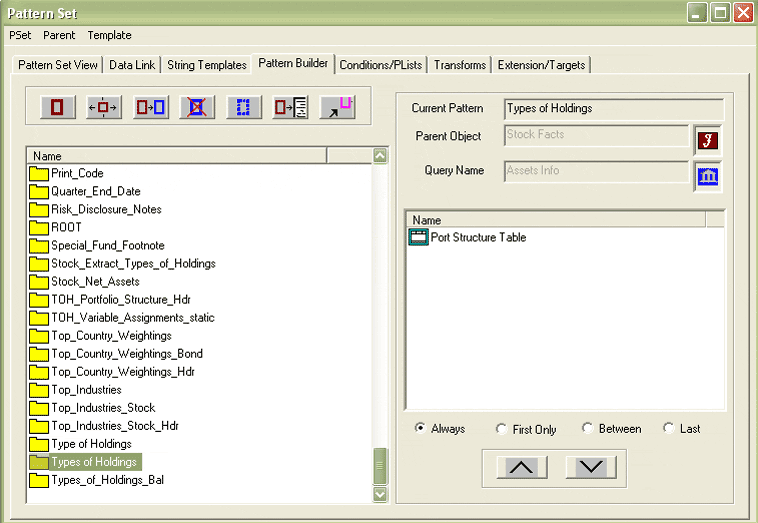Click folder icon next to Quarter_End_Date
Screen dimensions: 758x523
coord(39,192)
